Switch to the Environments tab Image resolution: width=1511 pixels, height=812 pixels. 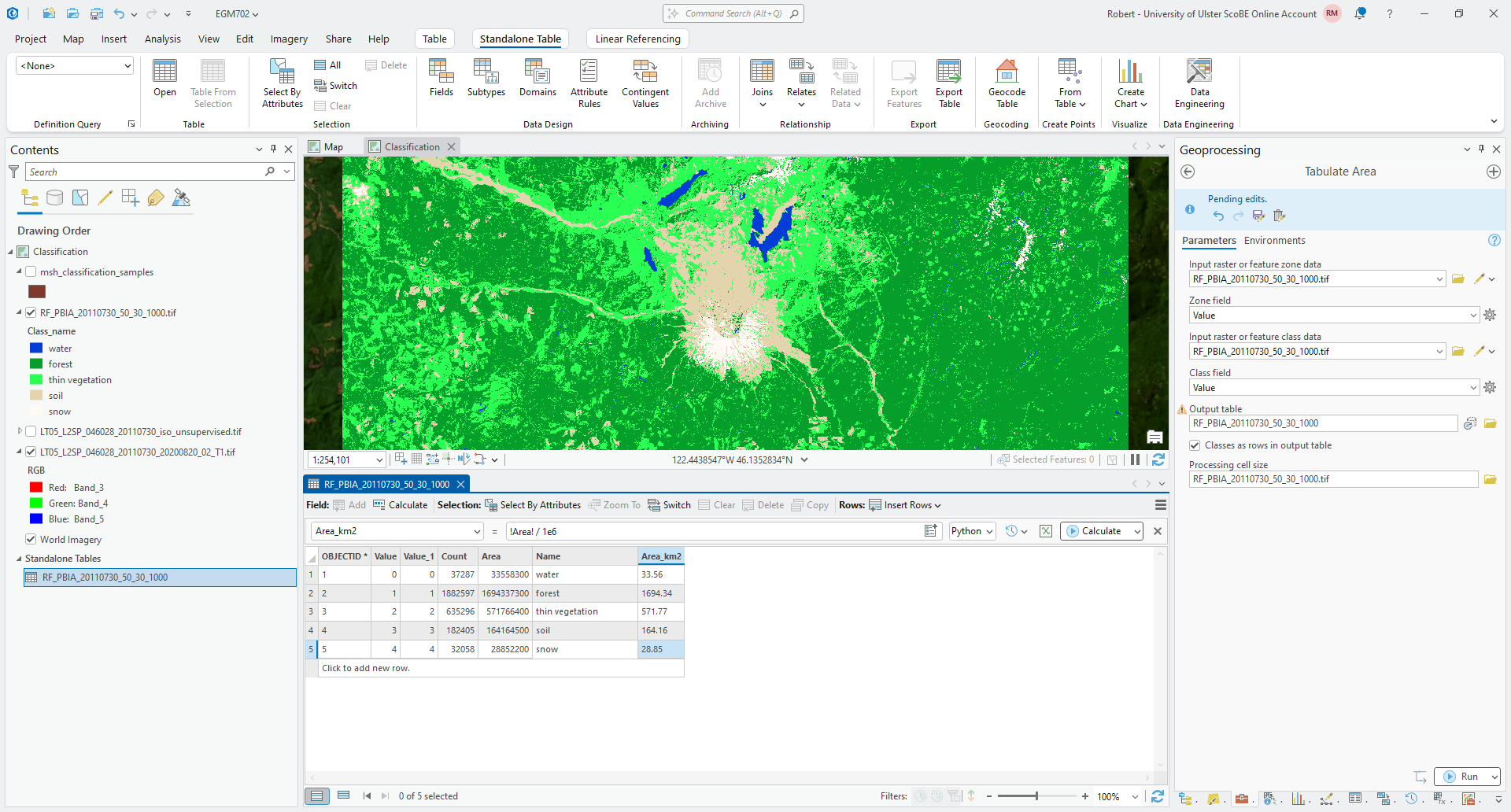[x=1274, y=241]
